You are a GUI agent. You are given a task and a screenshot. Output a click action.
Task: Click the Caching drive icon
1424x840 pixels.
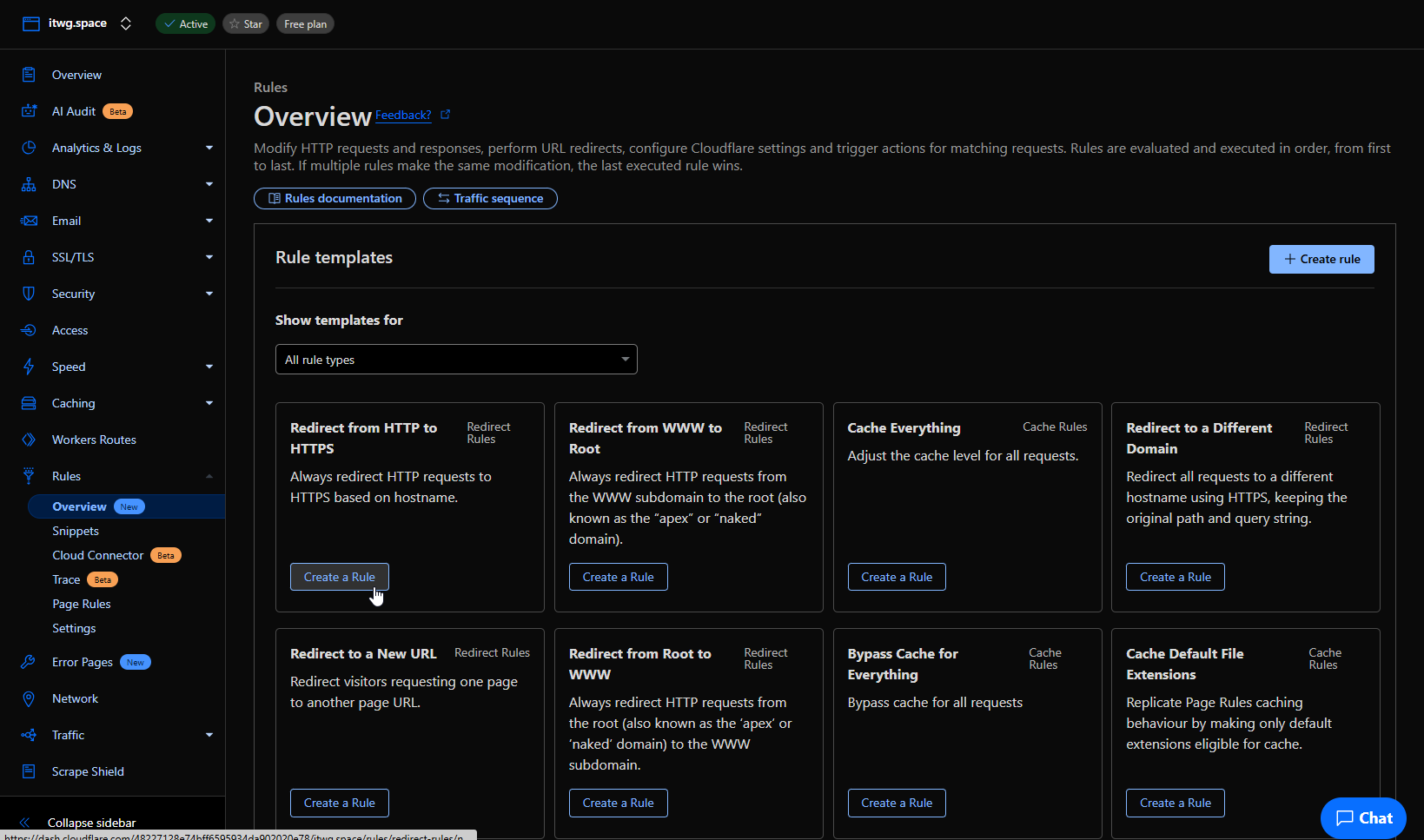pos(29,403)
